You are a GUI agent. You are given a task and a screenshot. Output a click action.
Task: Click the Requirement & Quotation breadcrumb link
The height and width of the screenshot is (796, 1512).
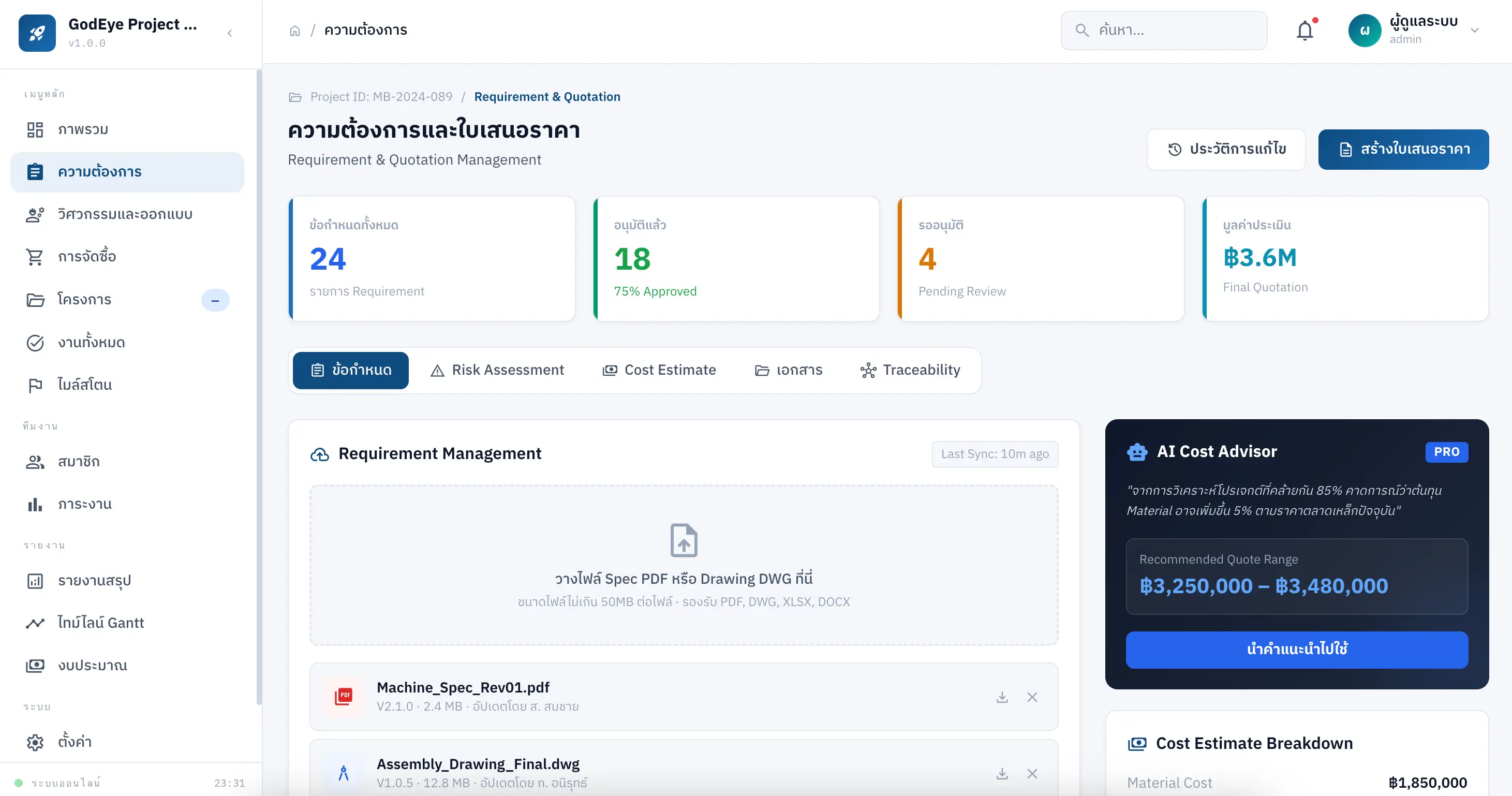click(547, 97)
